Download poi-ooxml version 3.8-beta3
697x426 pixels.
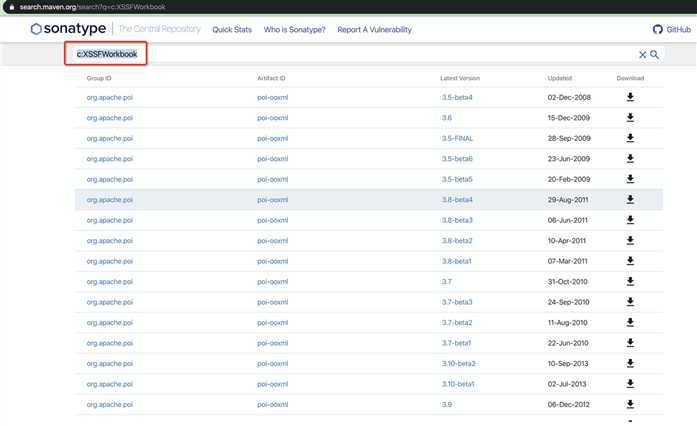630,220
